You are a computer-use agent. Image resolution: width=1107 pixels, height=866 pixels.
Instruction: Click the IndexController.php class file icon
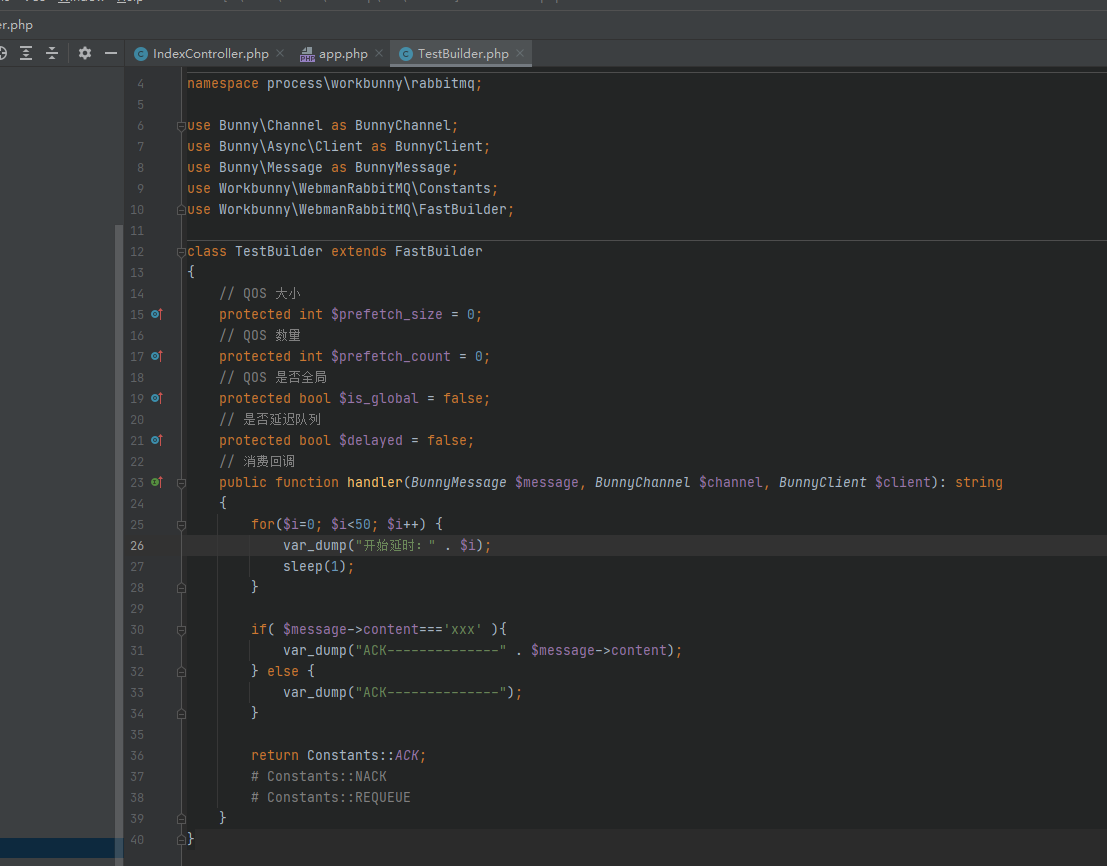pyautogui.click(x=140, y=54)
